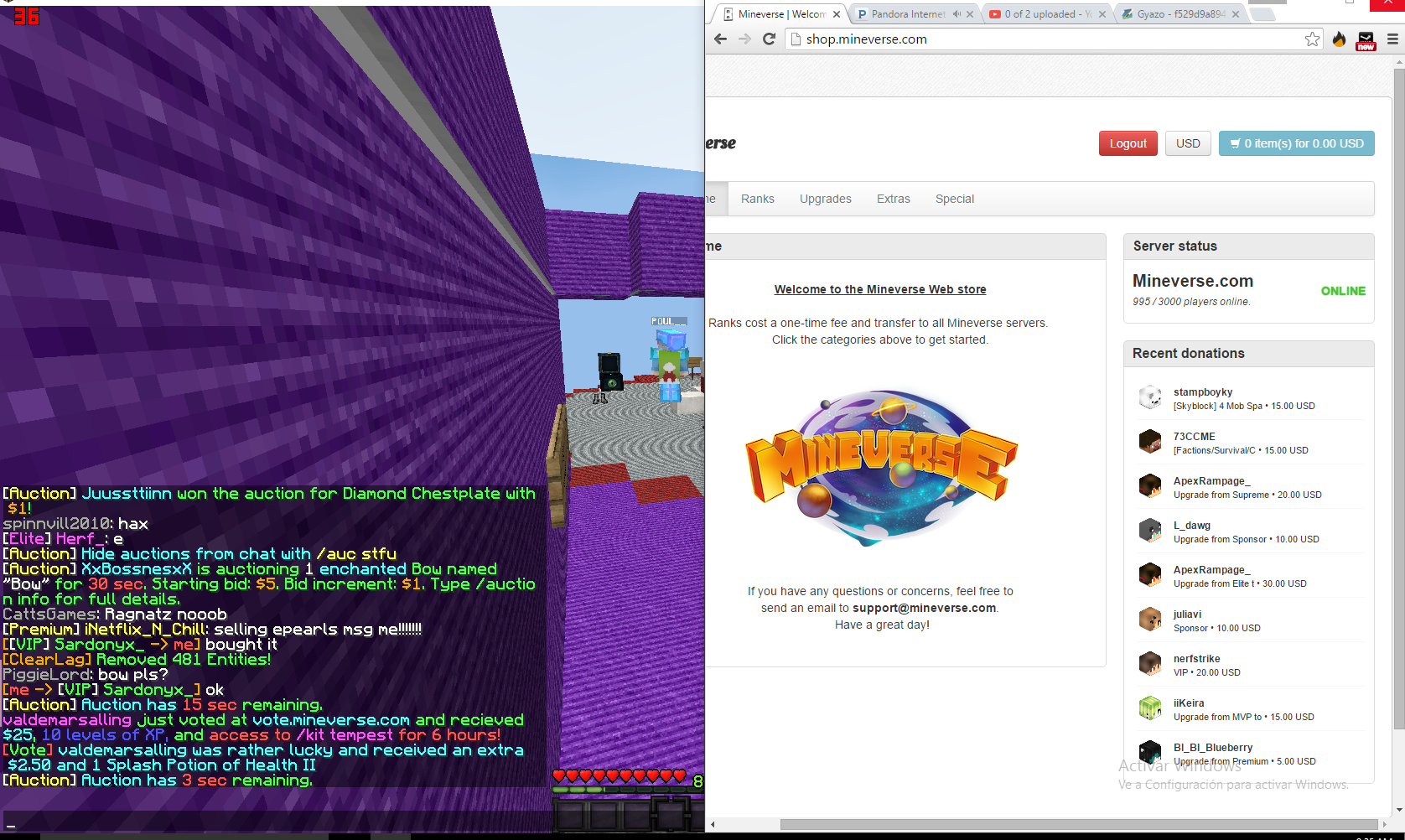Screen dimensions: 1405x840
Task: Mute the Pandora tab's speaker icon
Action: pyautogui.click(x=957, y=14)
